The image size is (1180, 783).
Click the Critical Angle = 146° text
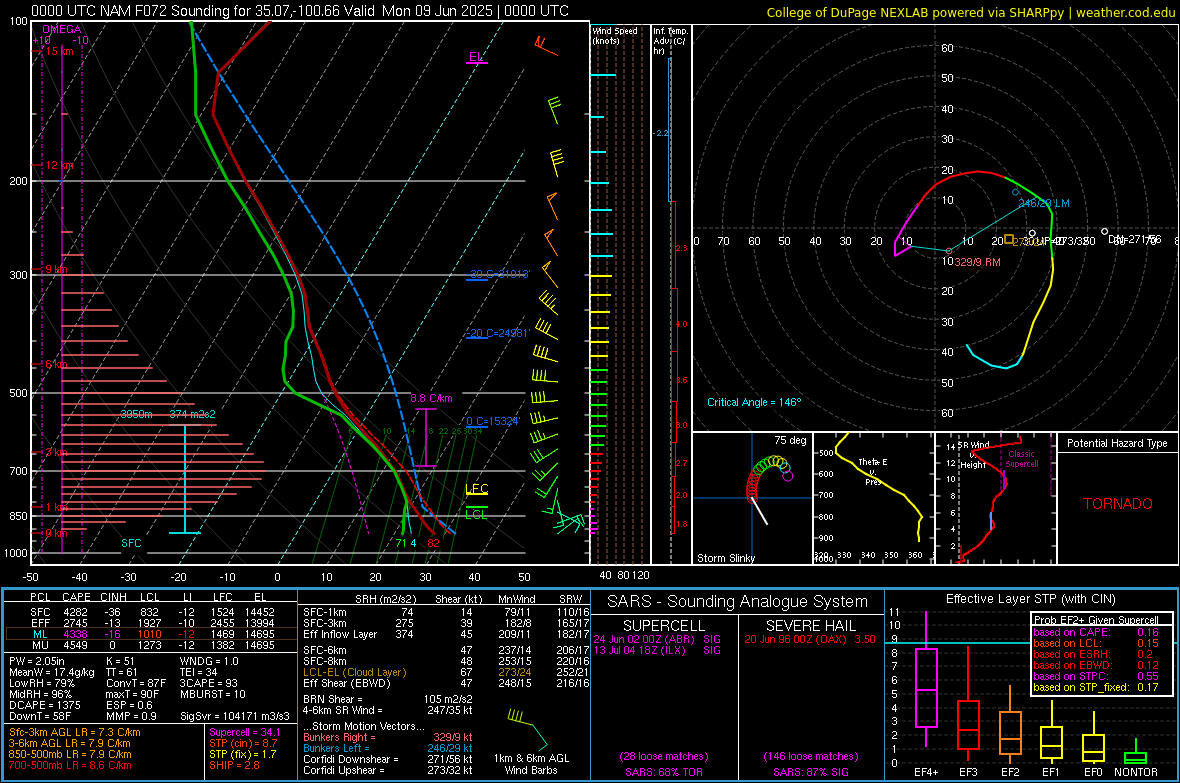(754, 402)
